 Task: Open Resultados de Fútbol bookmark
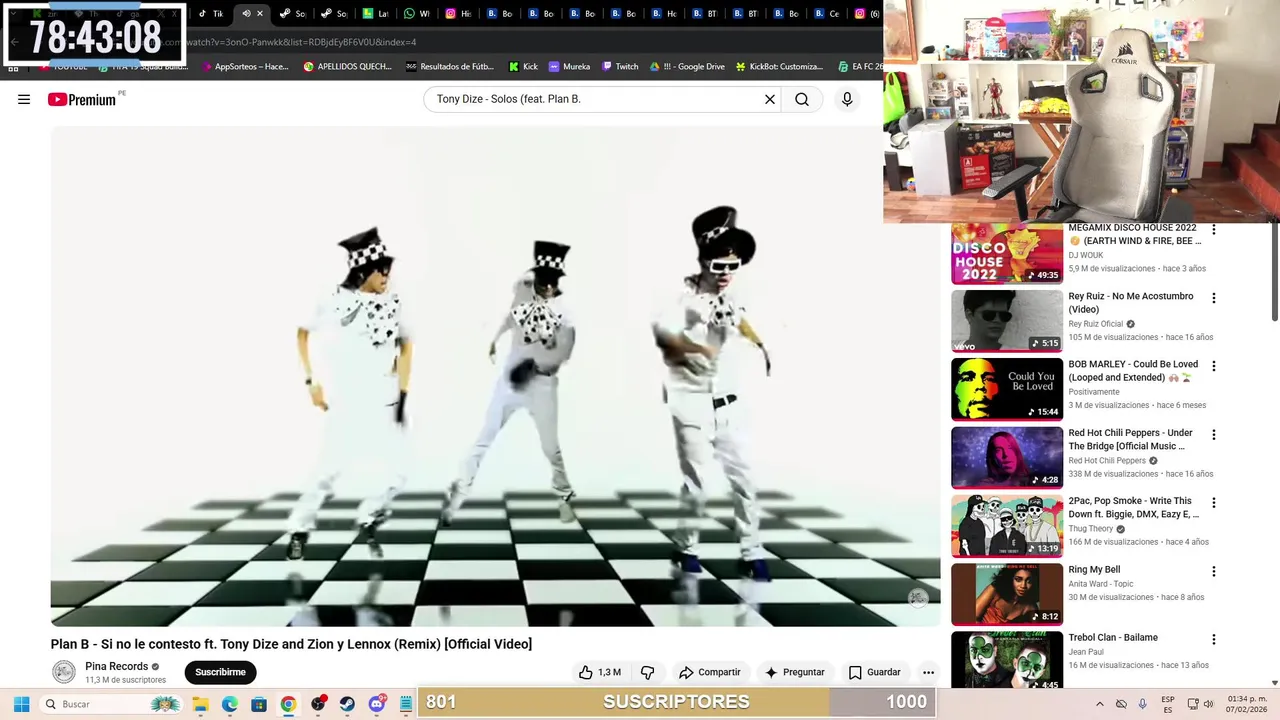tap(449, 66)
